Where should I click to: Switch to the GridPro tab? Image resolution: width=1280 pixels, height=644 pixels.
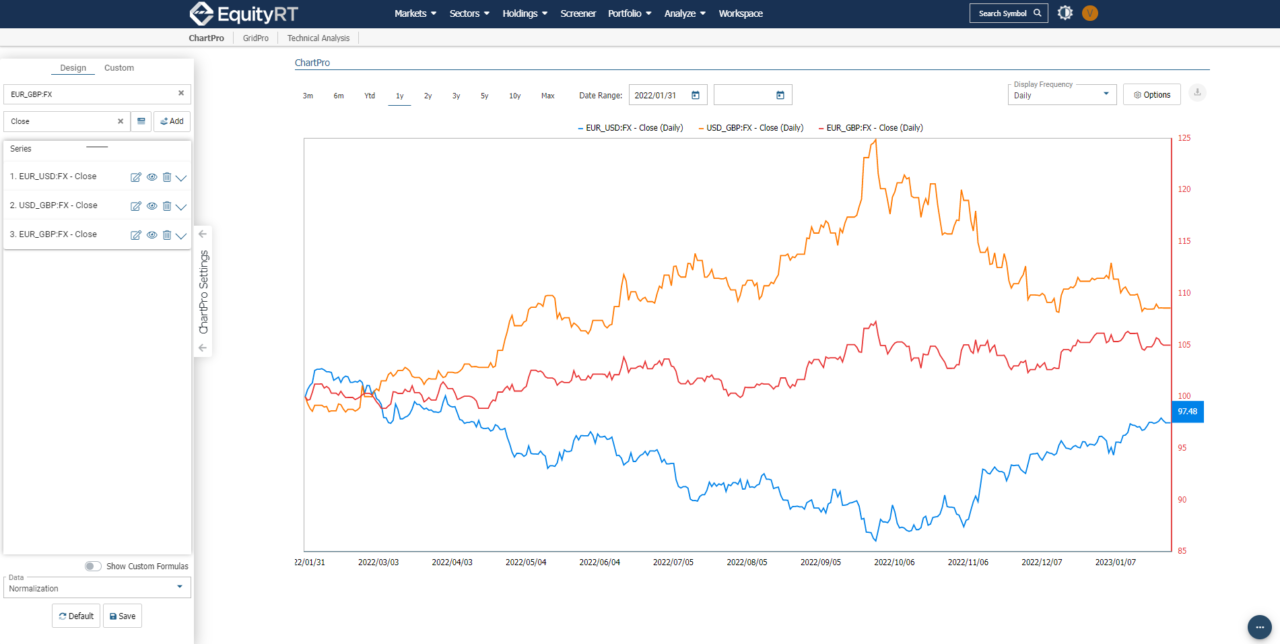255,37
